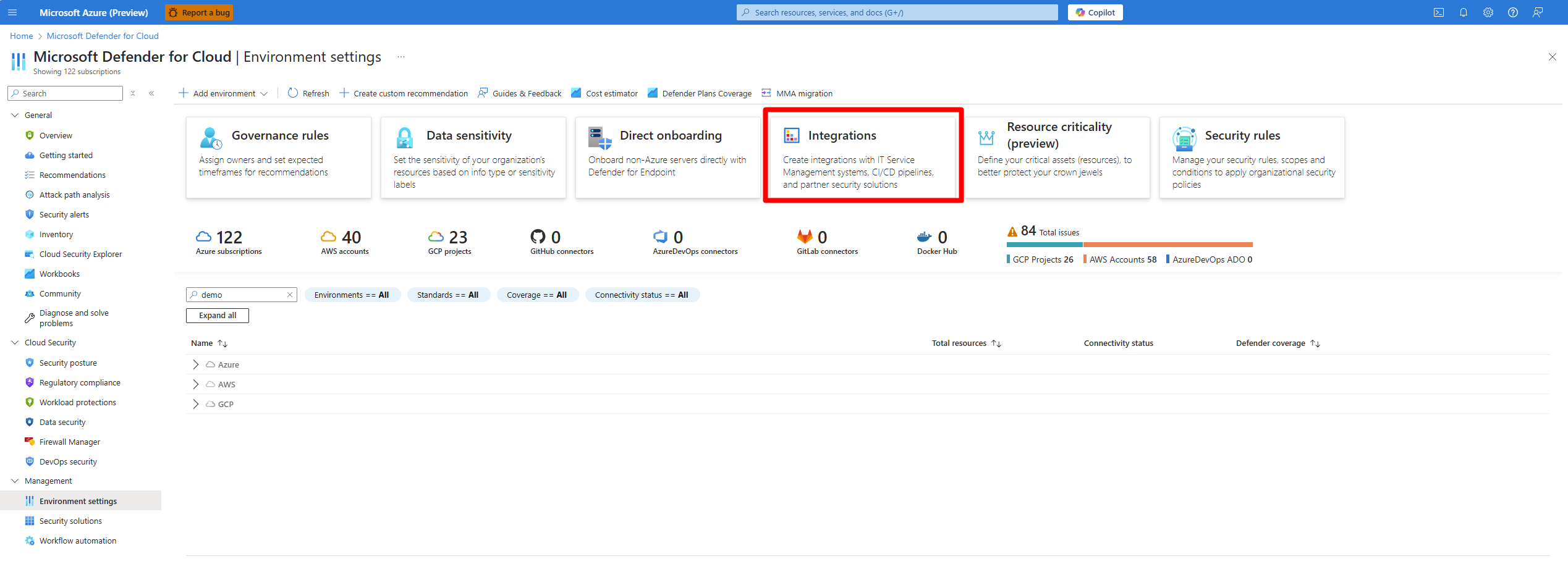Open the feedback icon in top bar

pyautogui.click(x=1538, y=12)
